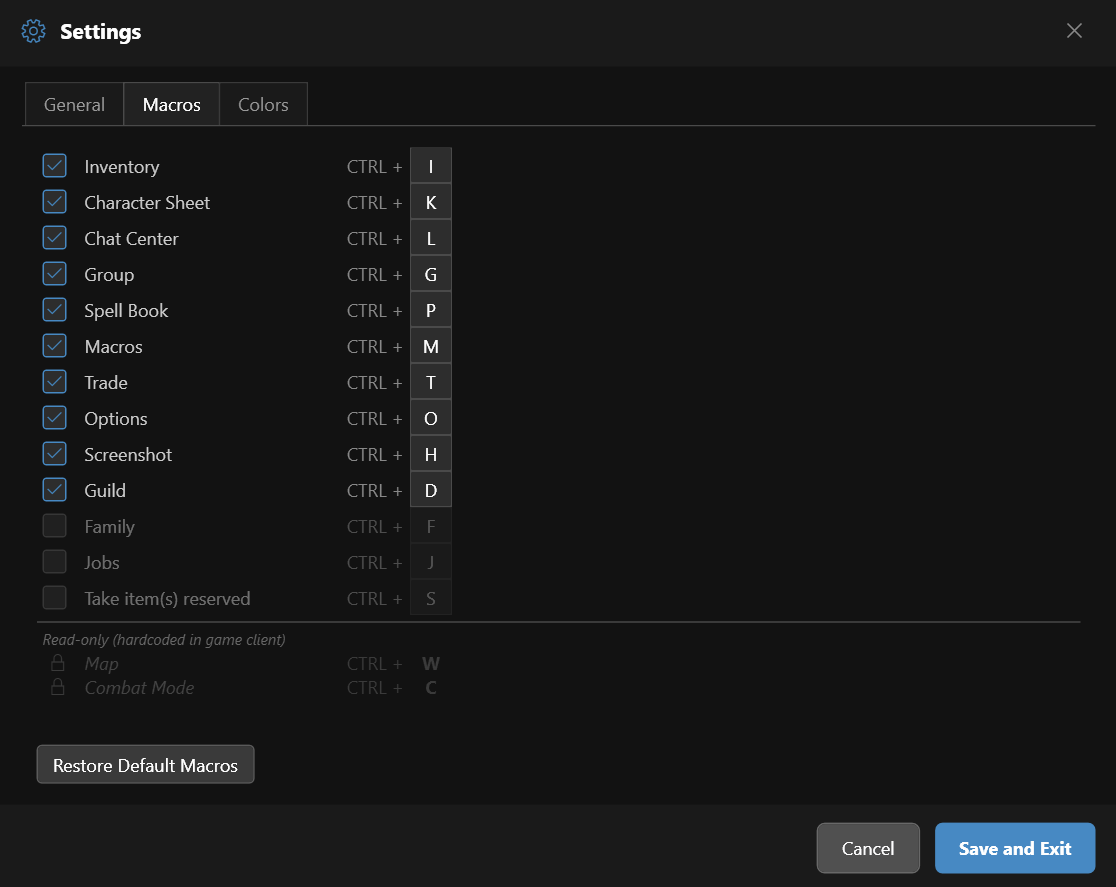Viewport: 1116px width, 887px height.
Task: Click Restore Default Macros button
Action: tap(146, 765)
